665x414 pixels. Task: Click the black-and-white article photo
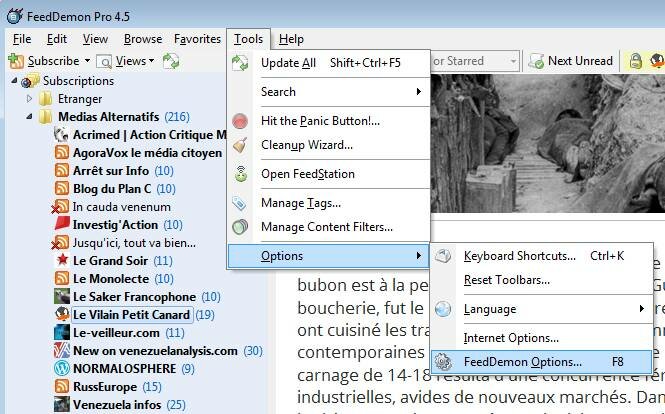pos(548,143)
